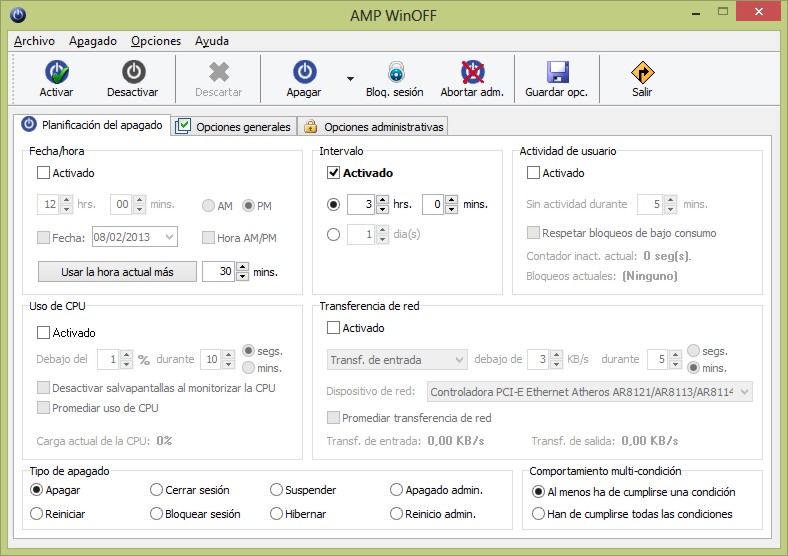Toggle the Hora AM/PM checkbox
Image resolution: width=788 pixels, height=556 pixels.
click(208, 238)
